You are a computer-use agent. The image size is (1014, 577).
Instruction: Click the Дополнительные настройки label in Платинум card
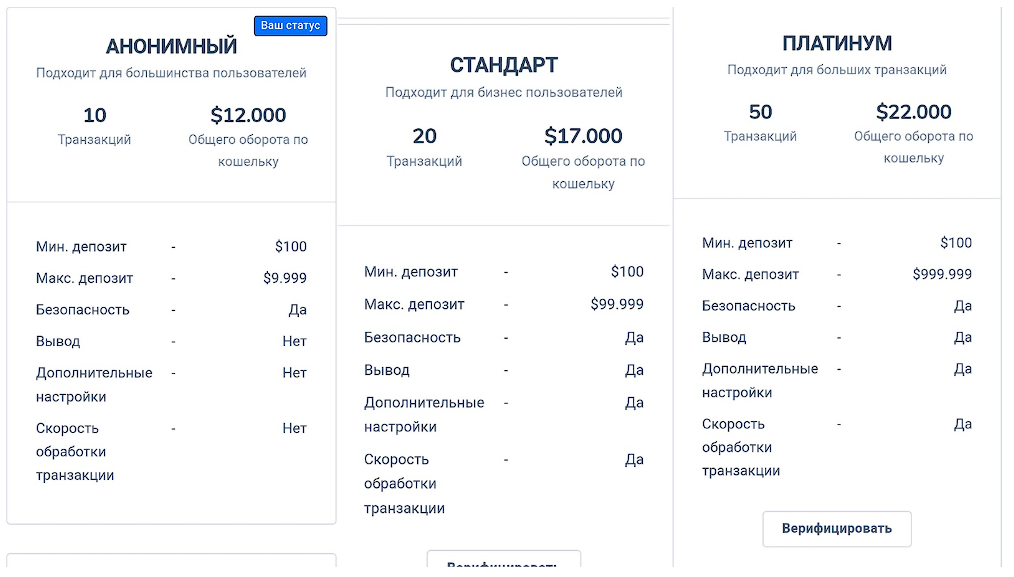coord(759,380)
